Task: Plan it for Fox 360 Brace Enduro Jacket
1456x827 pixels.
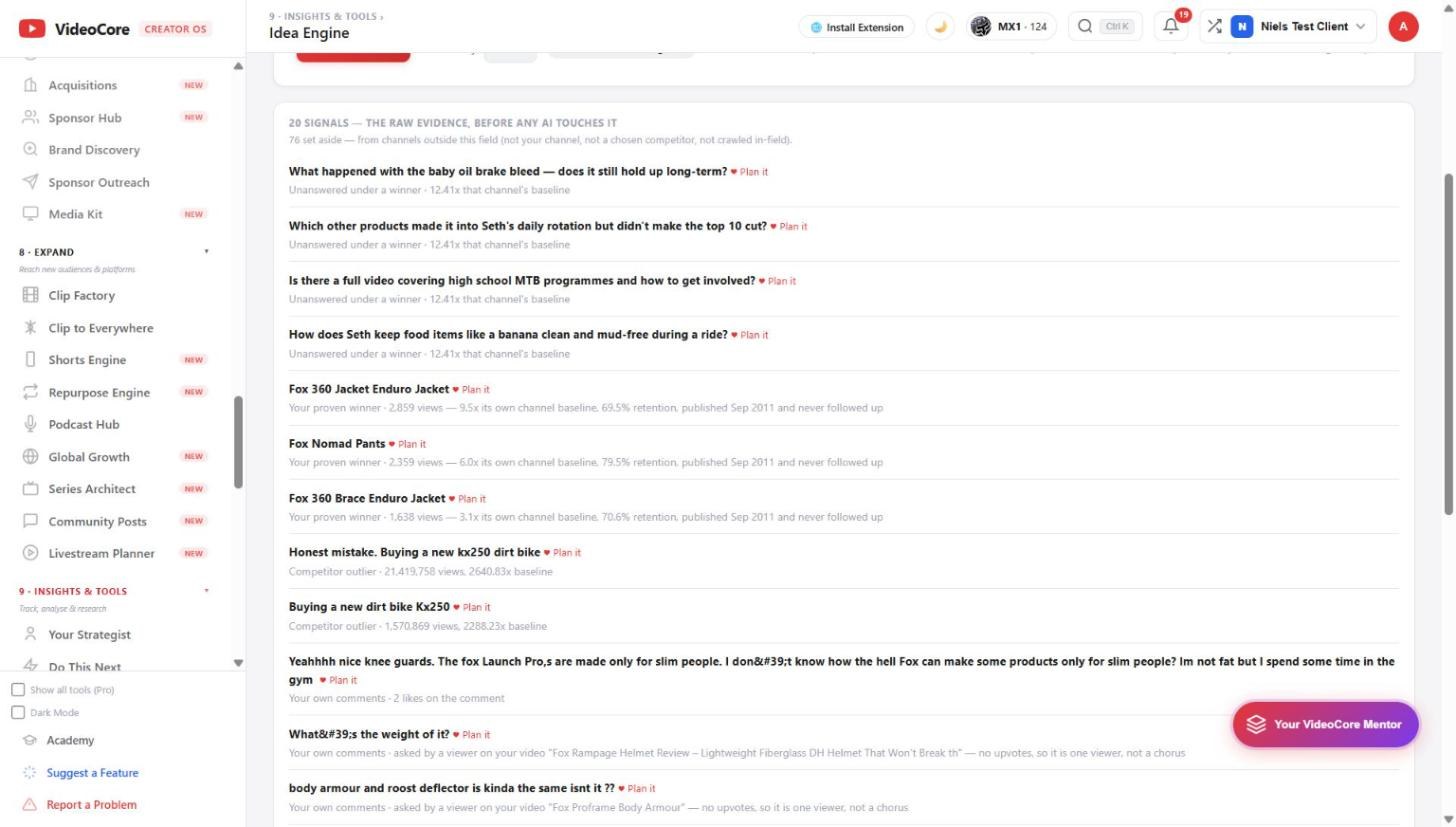Action: [467, 499]
